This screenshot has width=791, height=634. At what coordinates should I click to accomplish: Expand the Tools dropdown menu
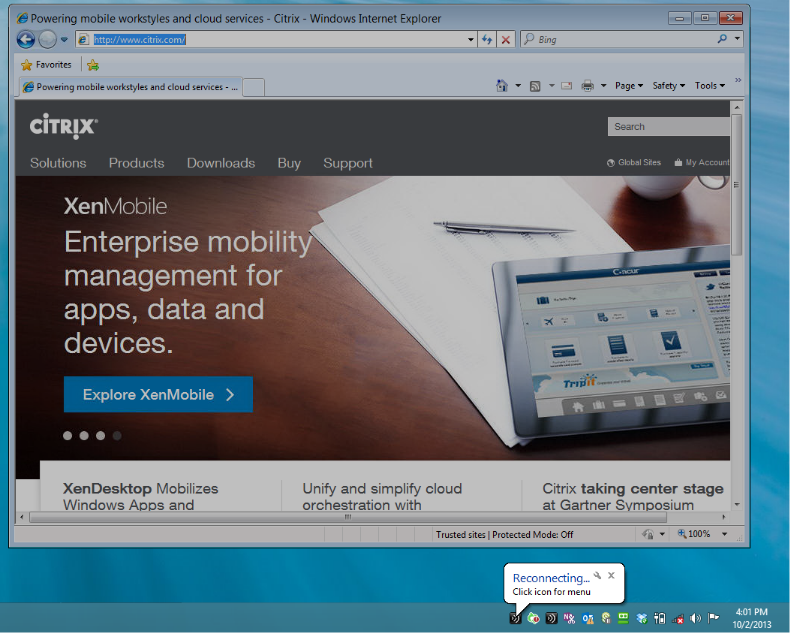(x=709, y=86)
